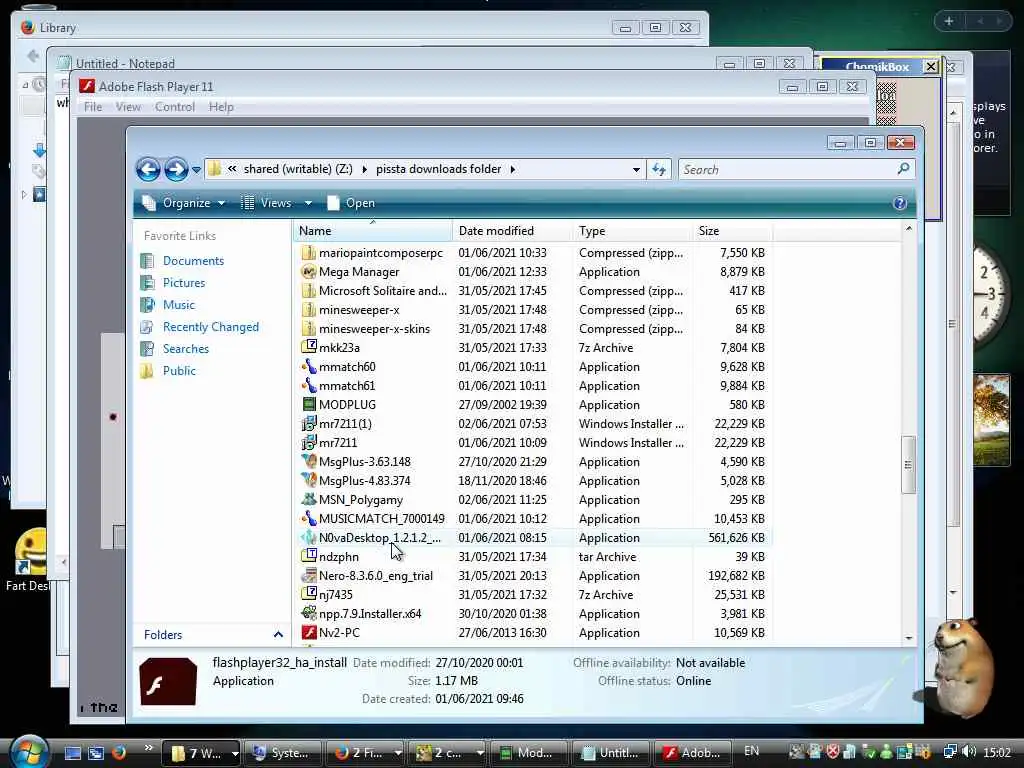Viewport: 1024px width, 768px height.
Task: Click the search magnifier icon
Action: pyautogui.click(x=904, y=169)
